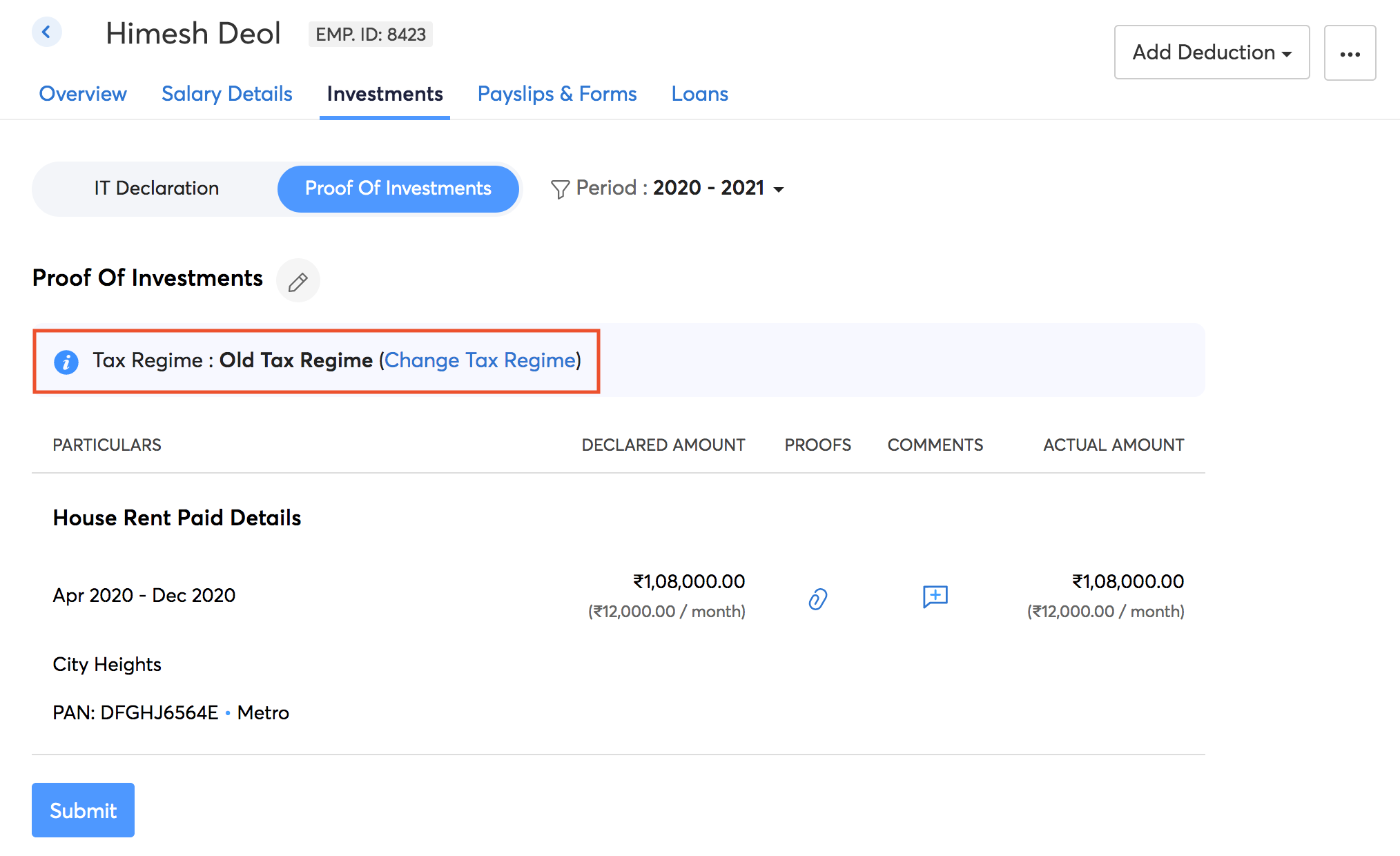Select the Investments tab

click(x=385, y=94)
